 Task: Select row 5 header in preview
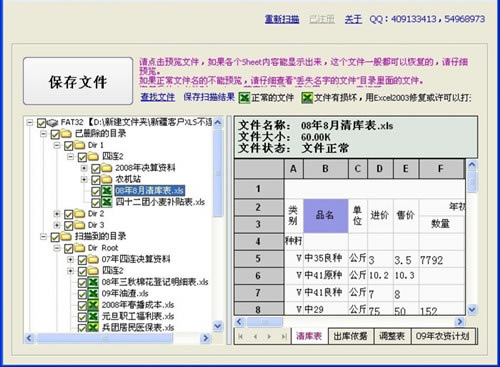[258, 259]
